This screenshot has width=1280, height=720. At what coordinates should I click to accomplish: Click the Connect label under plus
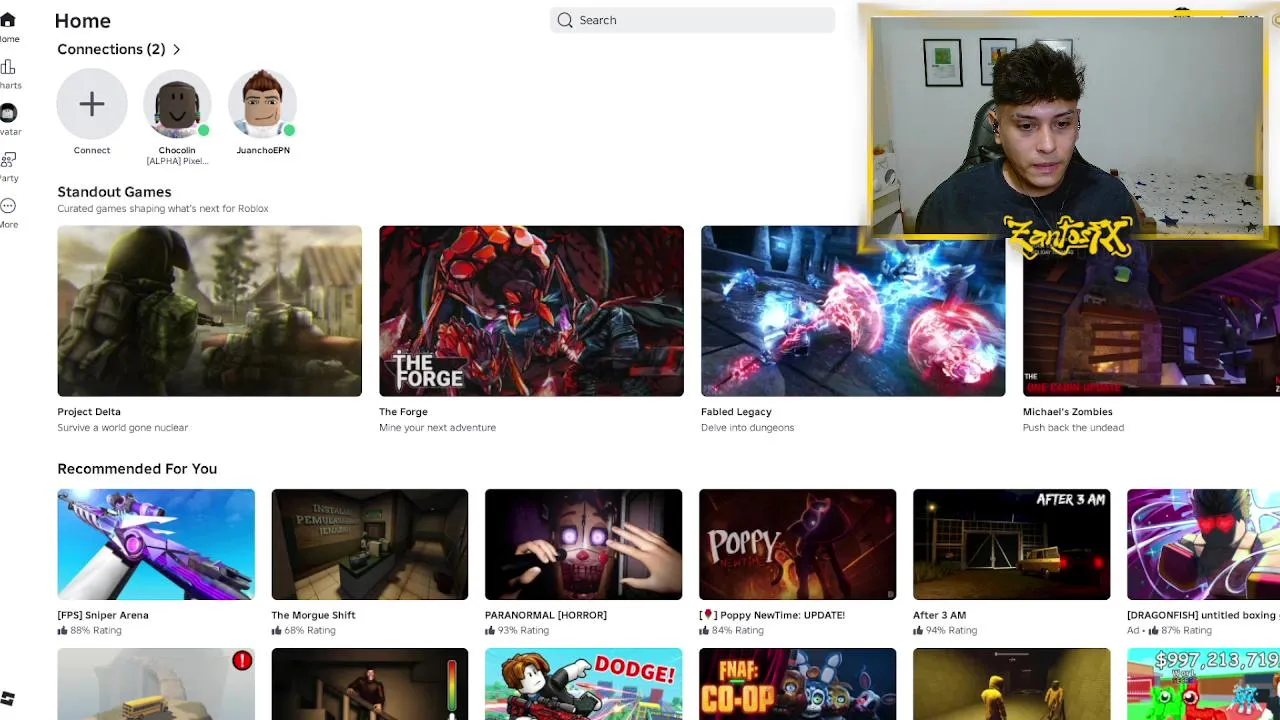92,150
